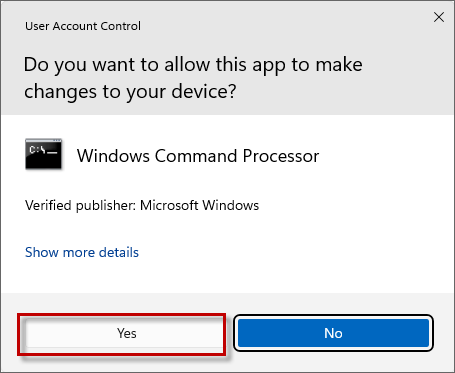455x373 pixels.
Task: Click Yes to allow changes
Action: [x=124, y=333]
